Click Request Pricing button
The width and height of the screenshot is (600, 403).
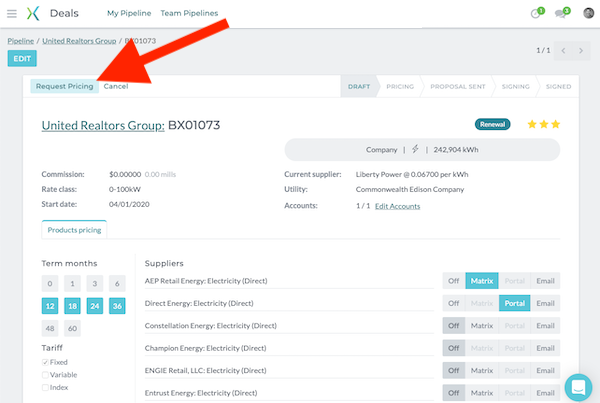(65, 86)
